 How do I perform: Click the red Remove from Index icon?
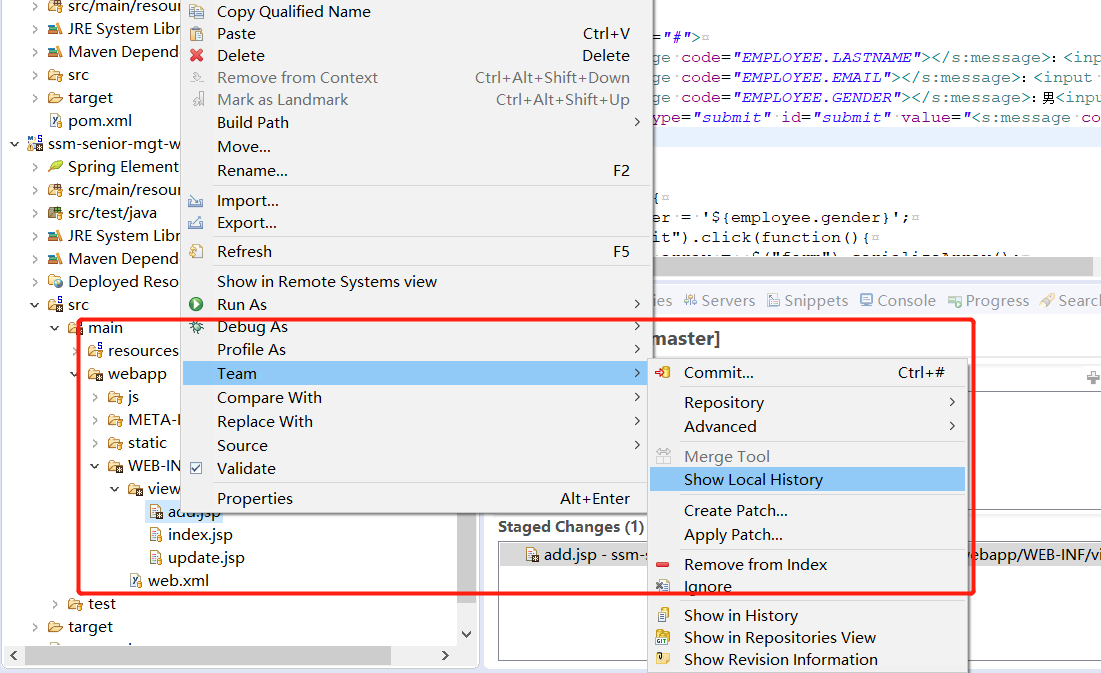tap(662, 565)
